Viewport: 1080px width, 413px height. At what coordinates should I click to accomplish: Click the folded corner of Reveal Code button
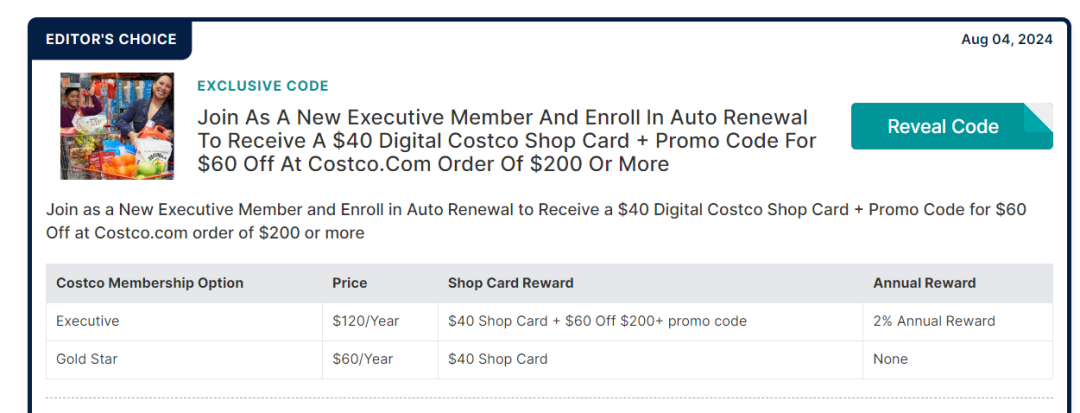tap(1039, 117)
